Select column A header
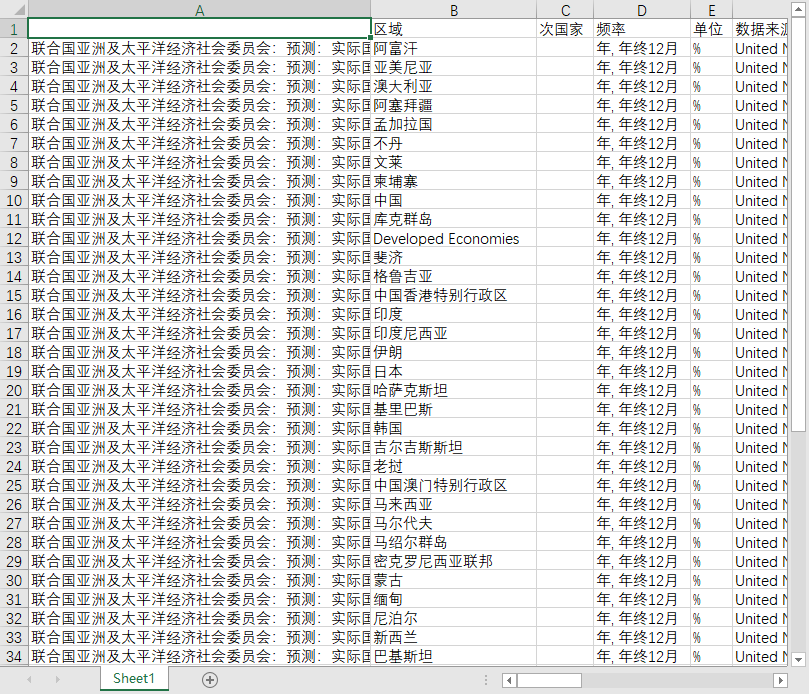This screenshot has height=694, width=809. (x=199, y=10)
